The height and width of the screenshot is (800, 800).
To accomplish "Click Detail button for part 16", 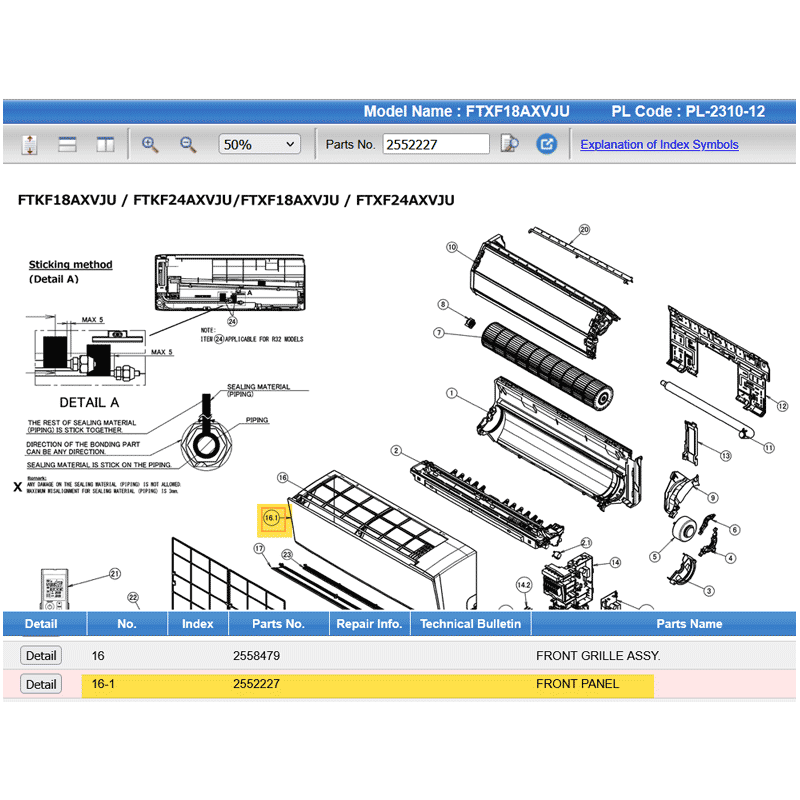I will [x=41, y=656].
